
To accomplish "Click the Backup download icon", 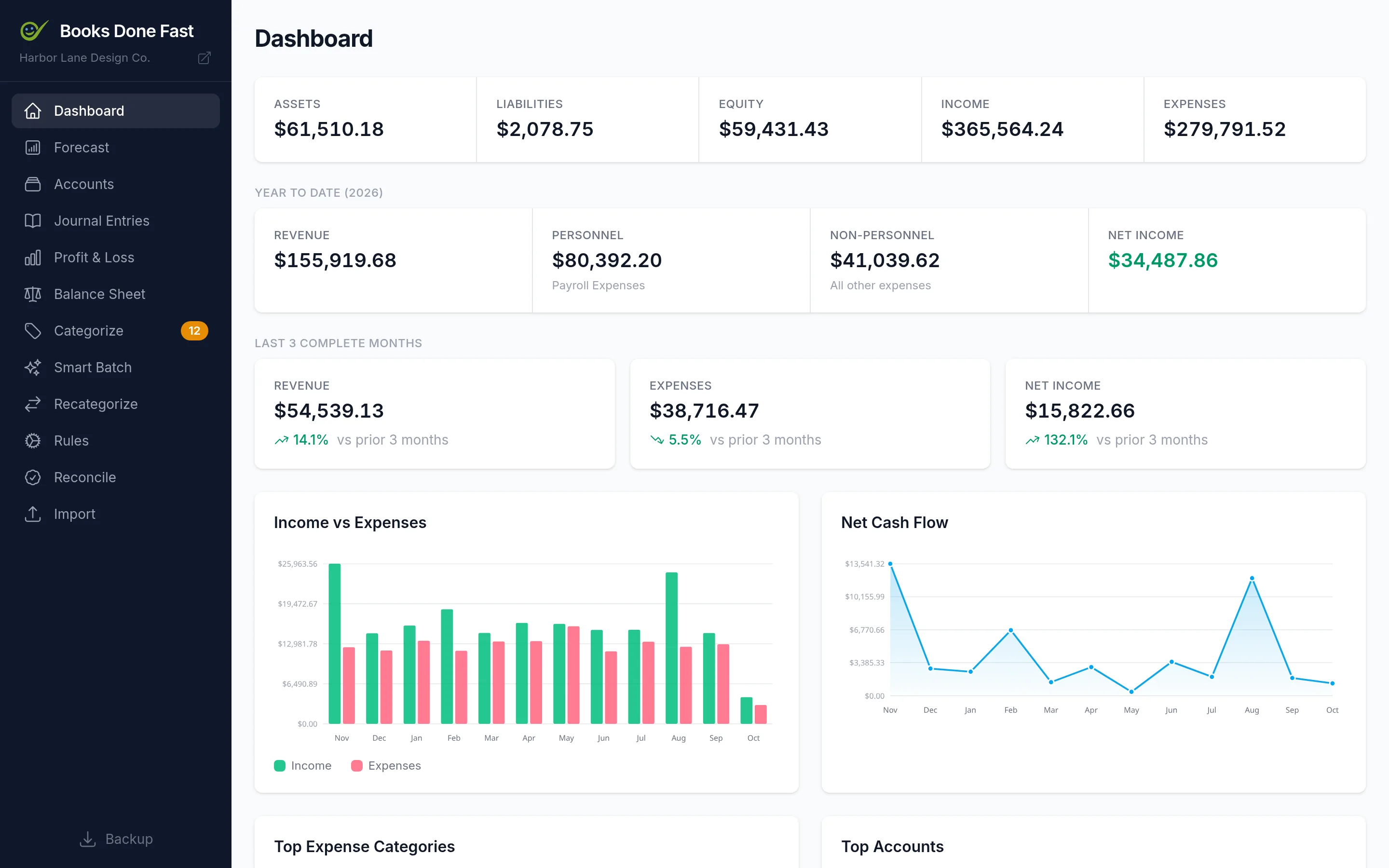I will point(88,839).
